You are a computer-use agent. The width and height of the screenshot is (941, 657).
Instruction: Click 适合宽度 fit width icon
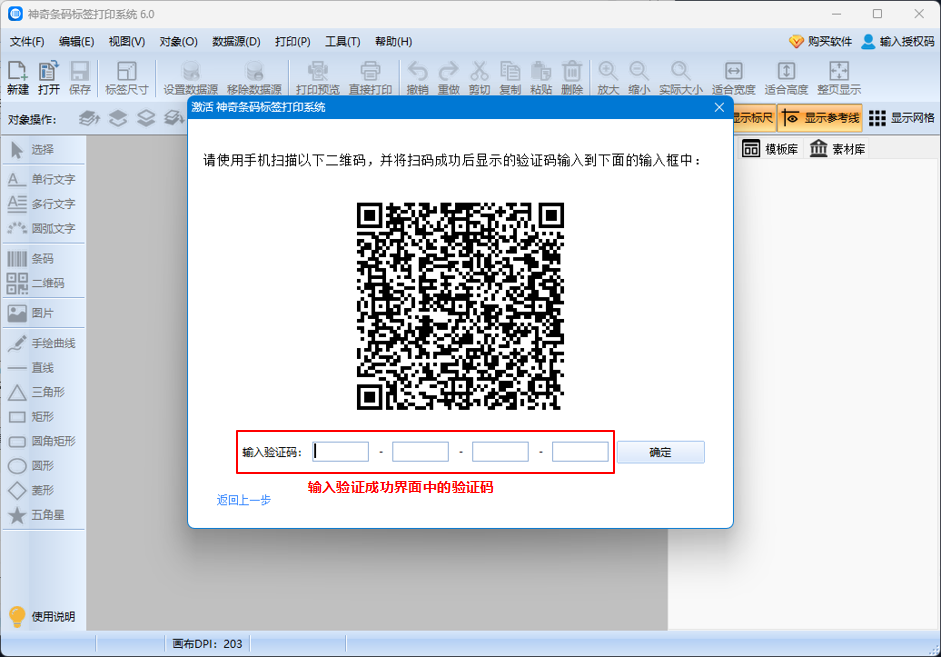733,78
